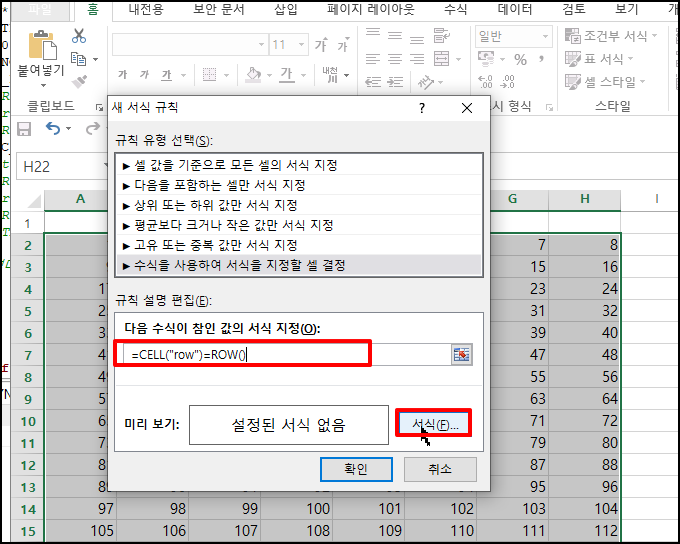Image resolution: width=680 pixels, height=544 pixels.
Task: Open the 조건부 서식 dropdown
Action: [611, 36]
